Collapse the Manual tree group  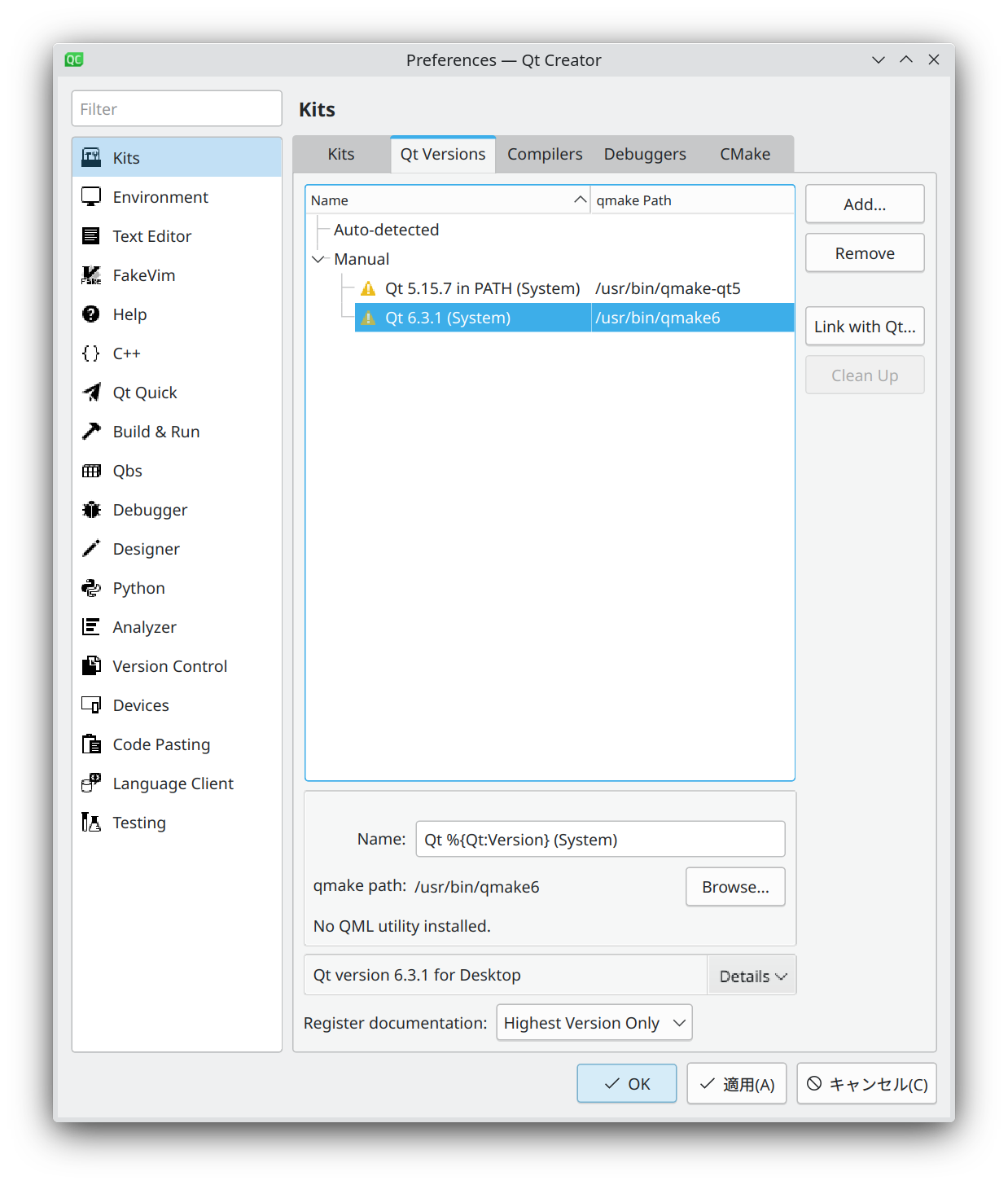pyautogui.click(x=318, y=259)
